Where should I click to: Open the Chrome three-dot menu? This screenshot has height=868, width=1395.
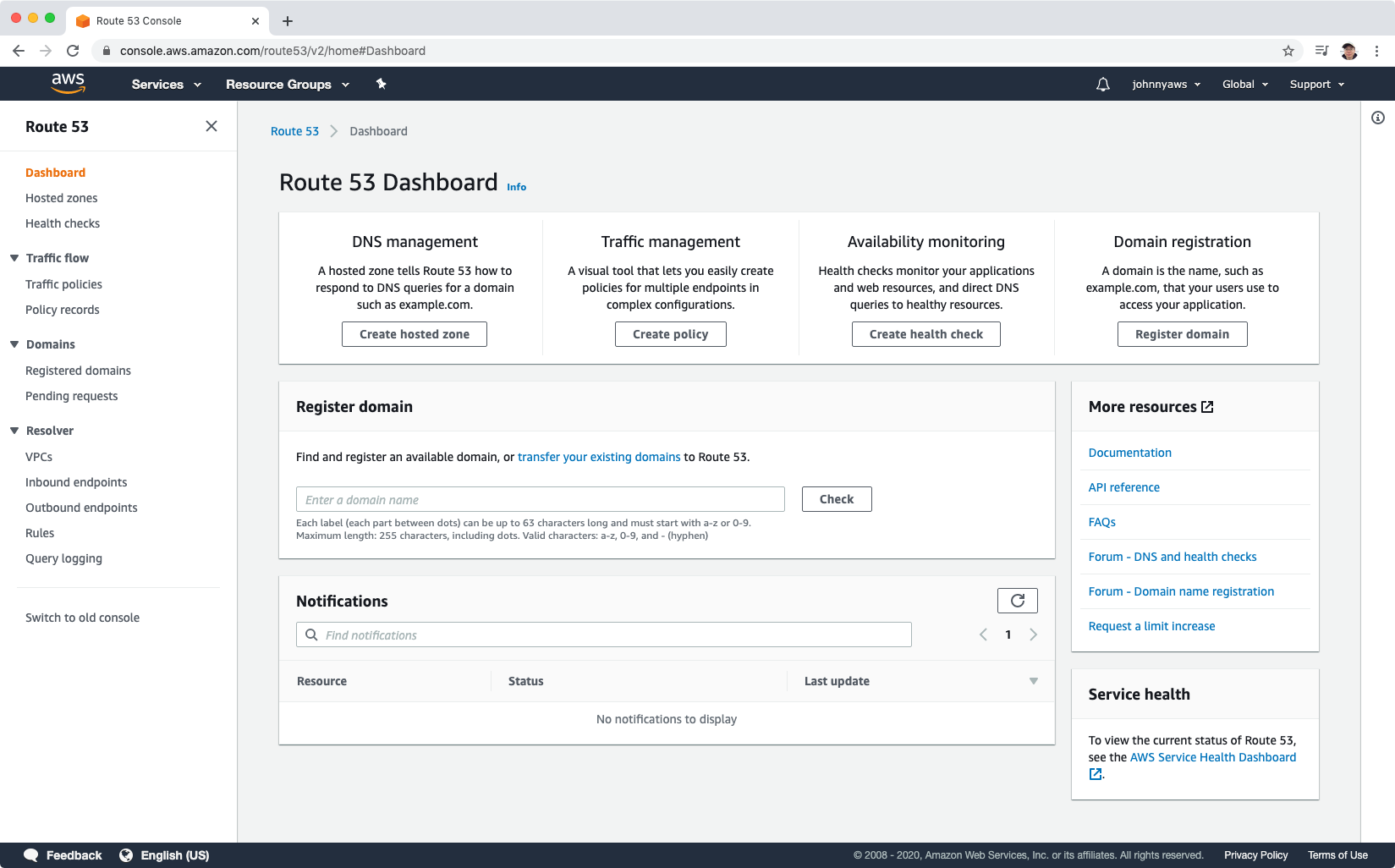(x=1377, y=51)
